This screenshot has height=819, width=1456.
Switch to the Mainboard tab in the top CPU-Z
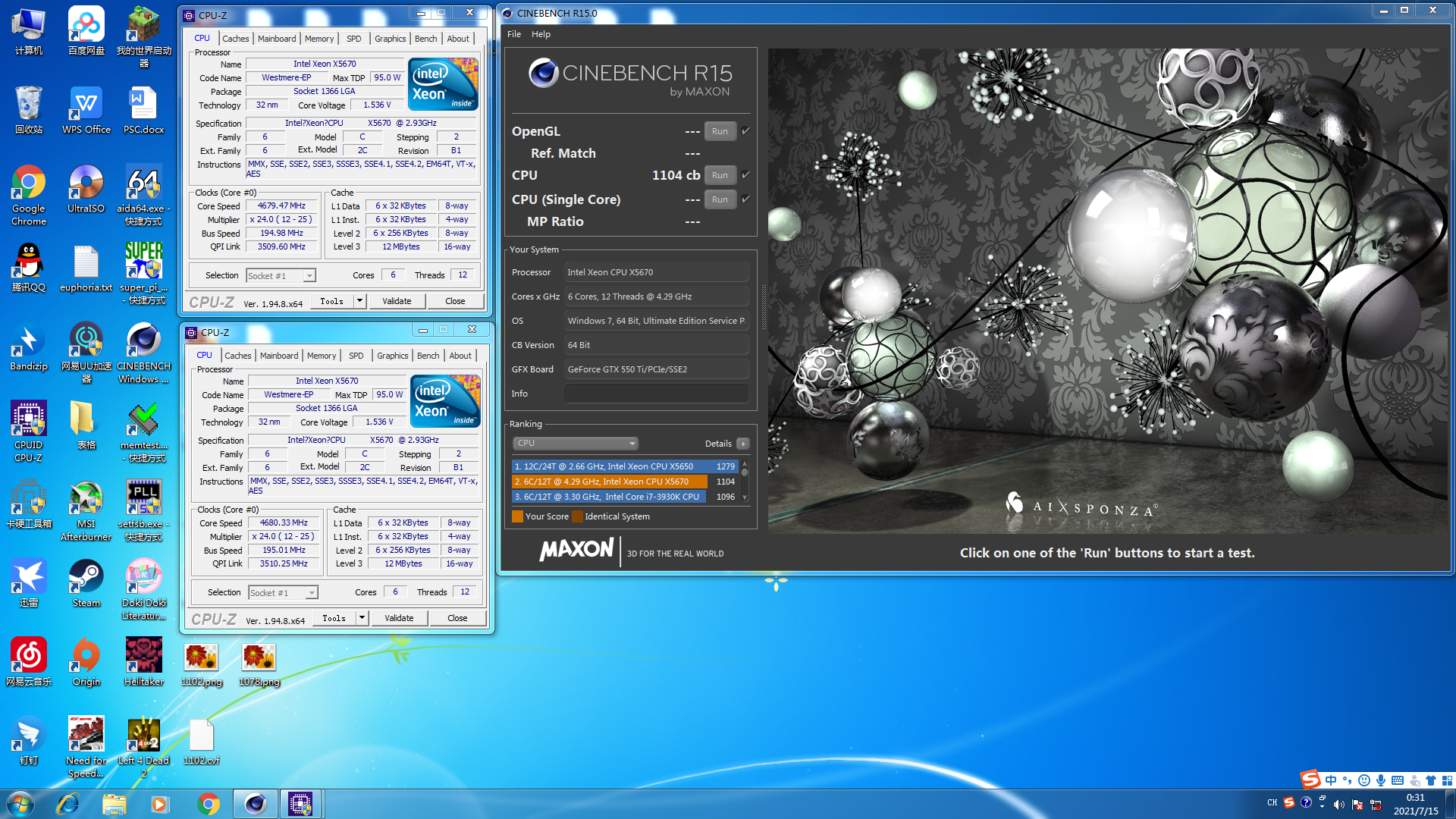click(277, 39)
